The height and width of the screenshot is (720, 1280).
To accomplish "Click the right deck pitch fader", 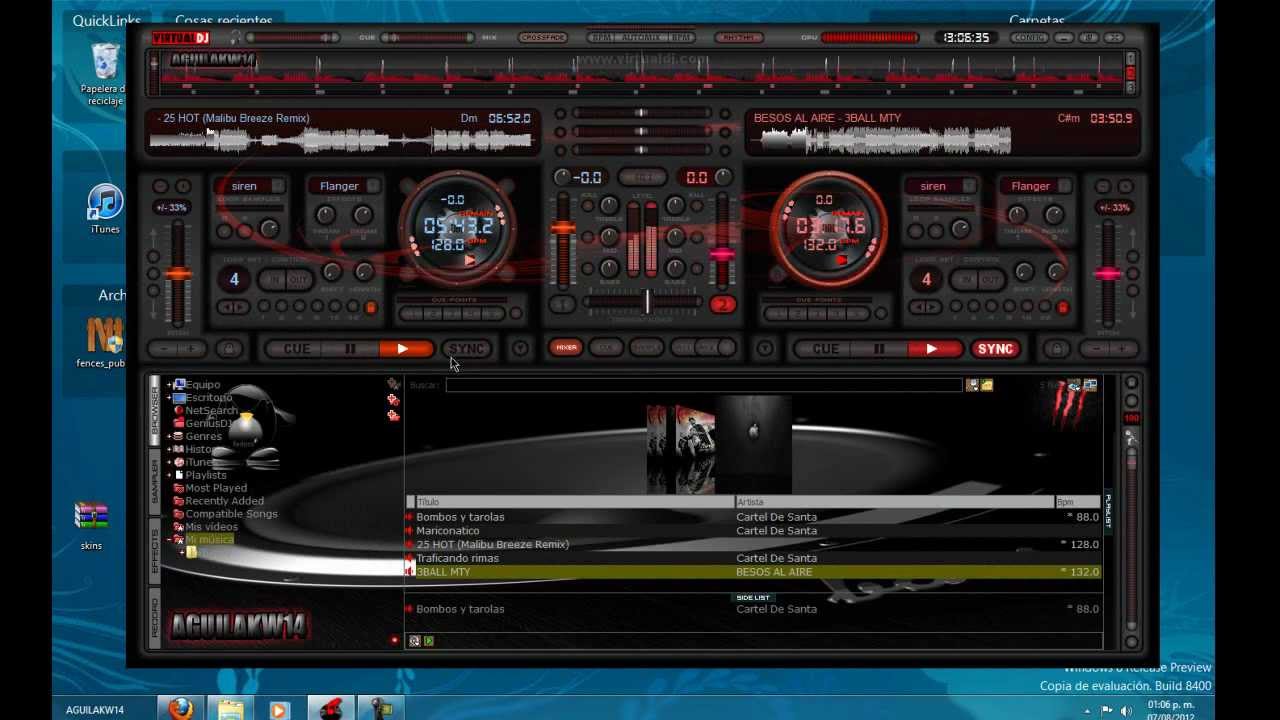I will 1107,273.
